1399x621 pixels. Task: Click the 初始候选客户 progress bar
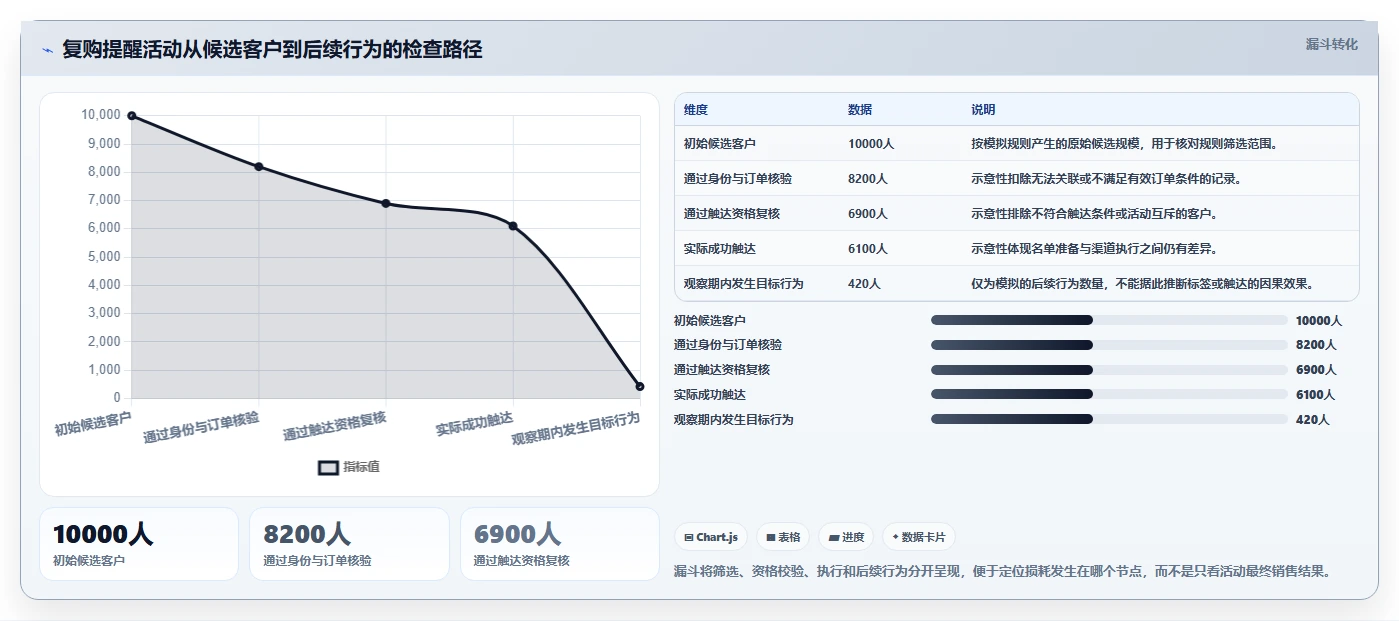(x=1109, y=320)
